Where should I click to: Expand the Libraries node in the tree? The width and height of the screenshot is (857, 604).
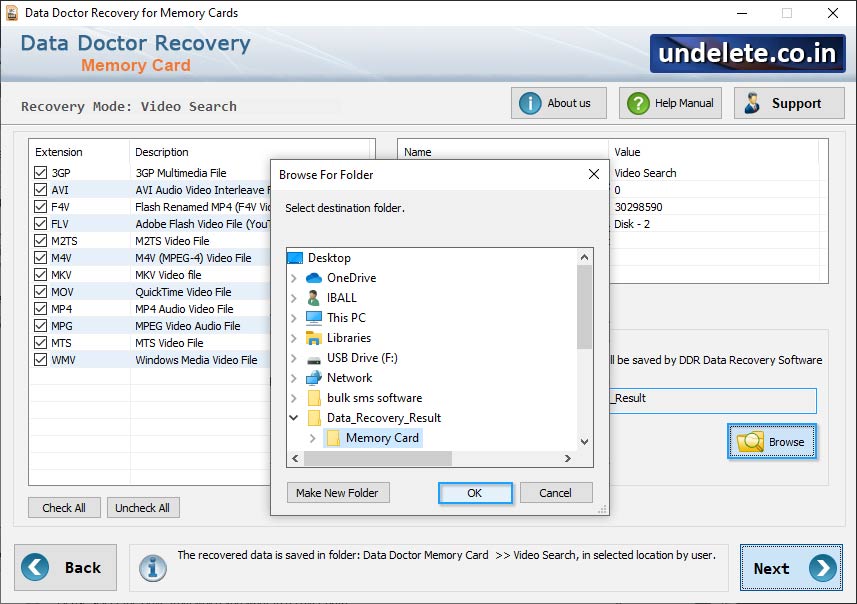[292, 338]
